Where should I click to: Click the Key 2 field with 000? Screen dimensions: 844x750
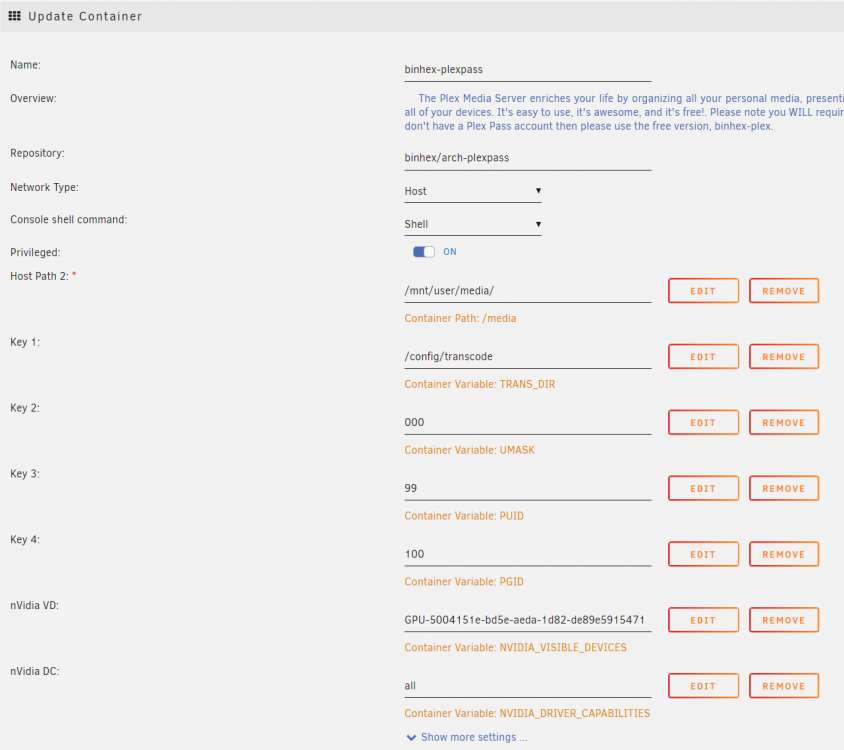[528, 423]
